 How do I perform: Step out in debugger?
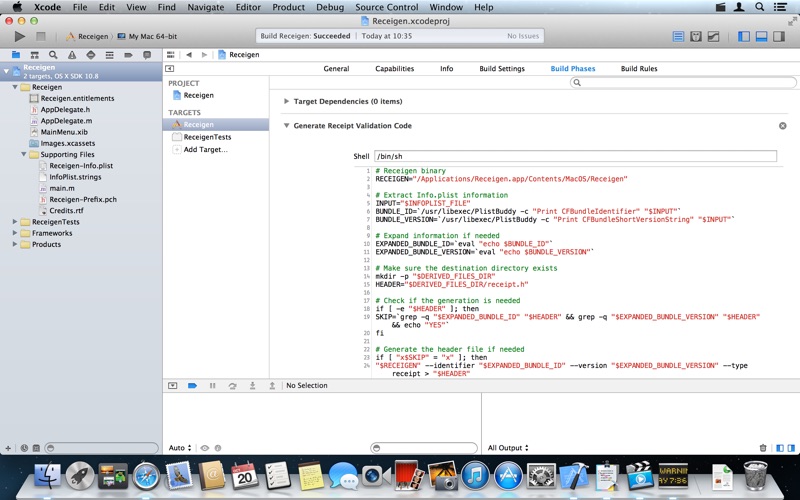tap(272, 386)
